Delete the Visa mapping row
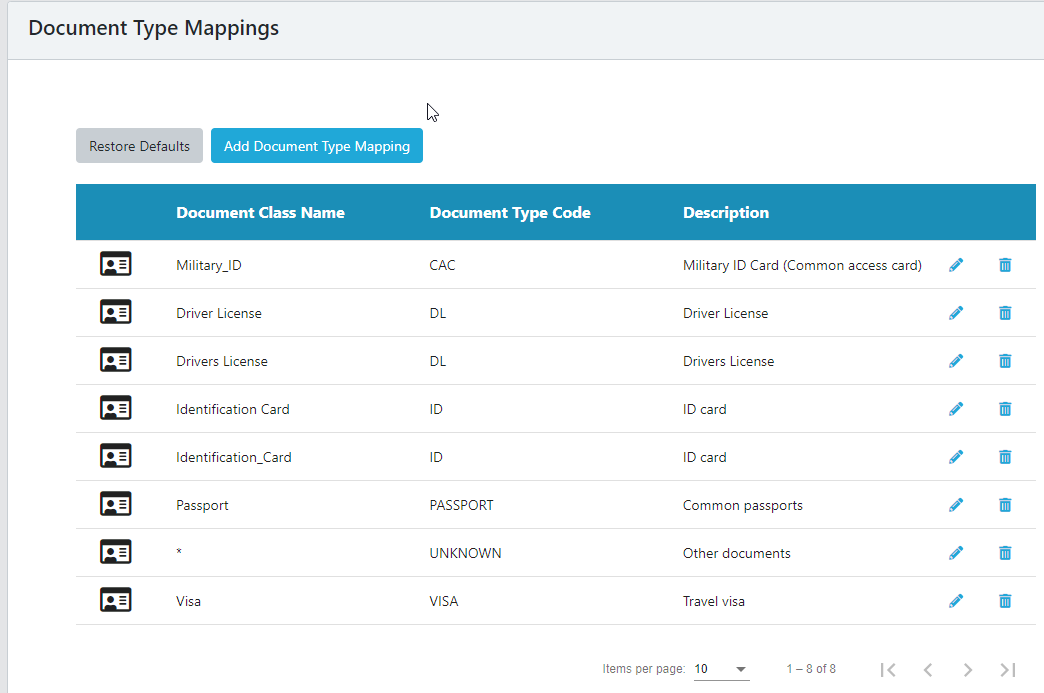This screenshot has width=1044, height=693. 1005,601
